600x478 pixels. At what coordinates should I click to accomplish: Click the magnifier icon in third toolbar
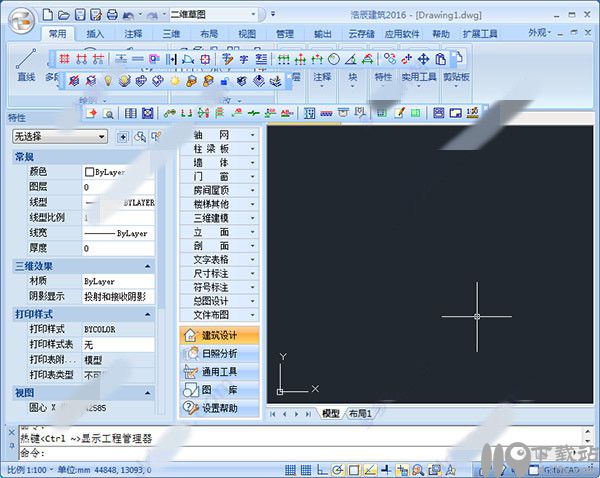(x=108, y=113)
